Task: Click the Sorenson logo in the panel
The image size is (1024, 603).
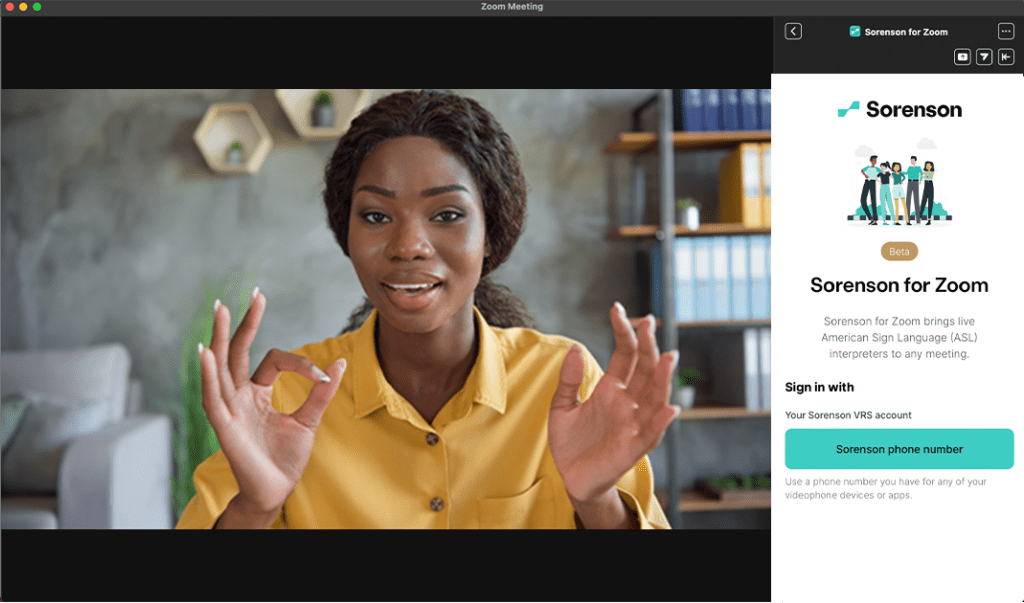Action: point(899,109)
